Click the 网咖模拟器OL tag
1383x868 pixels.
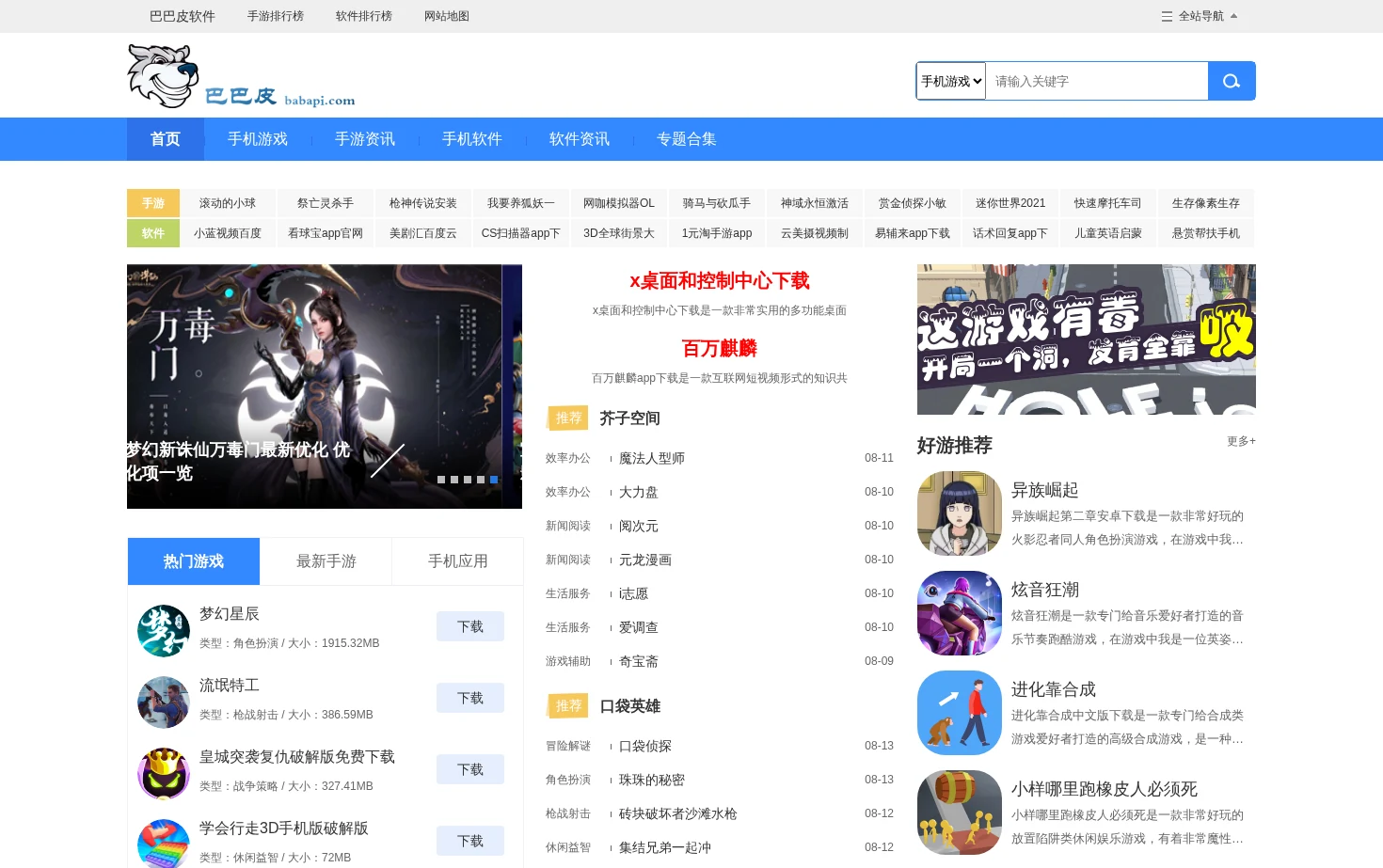point(619,203)
